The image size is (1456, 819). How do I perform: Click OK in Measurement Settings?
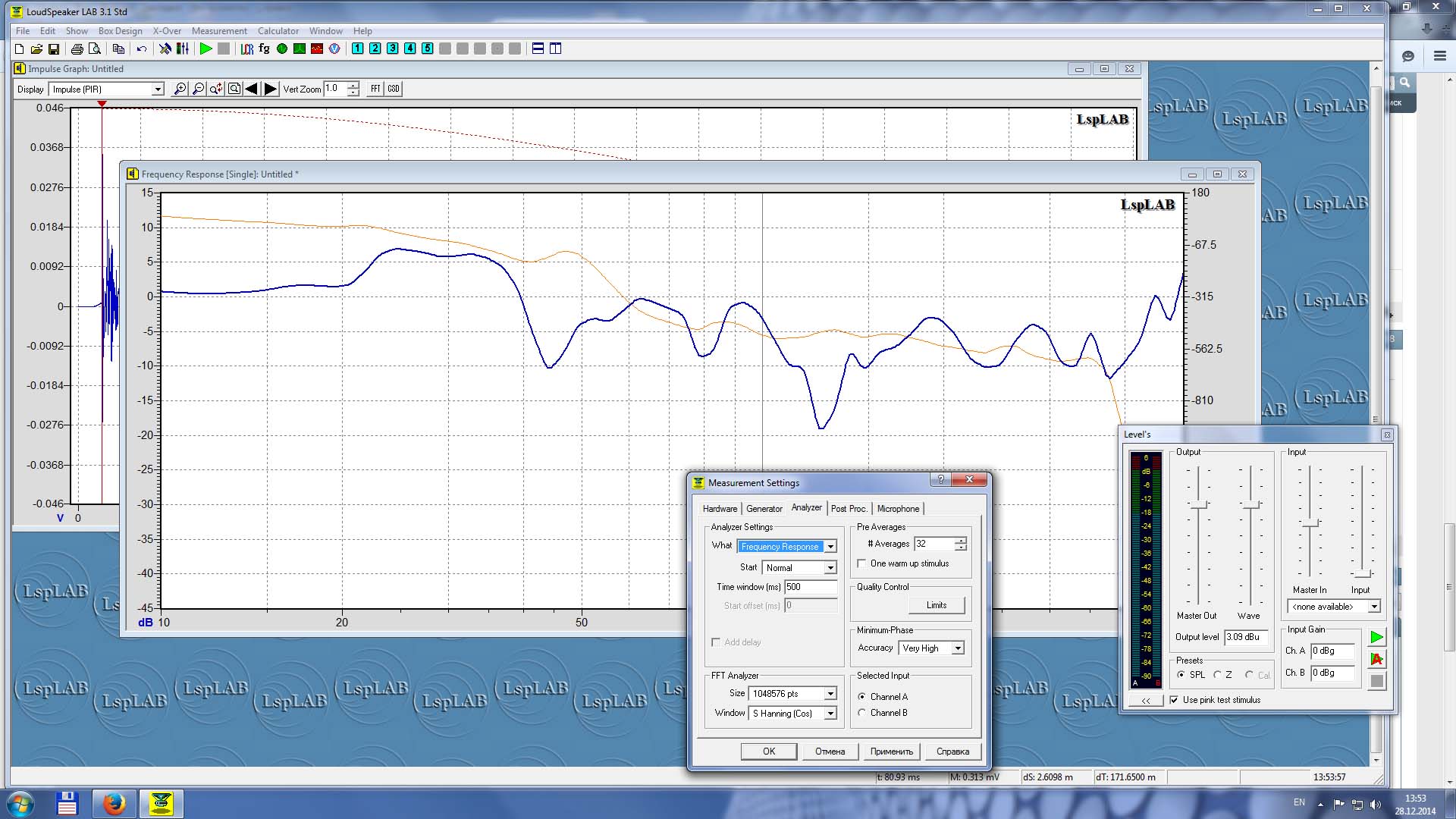tap(769, 752)
